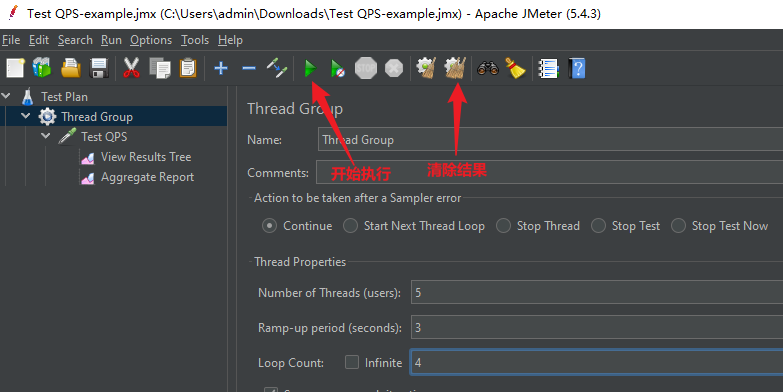The width and height of the screenshot is (783, 392).
Task: Click the Aggregate Report listener icon
Action: click(x=88, y=177)
